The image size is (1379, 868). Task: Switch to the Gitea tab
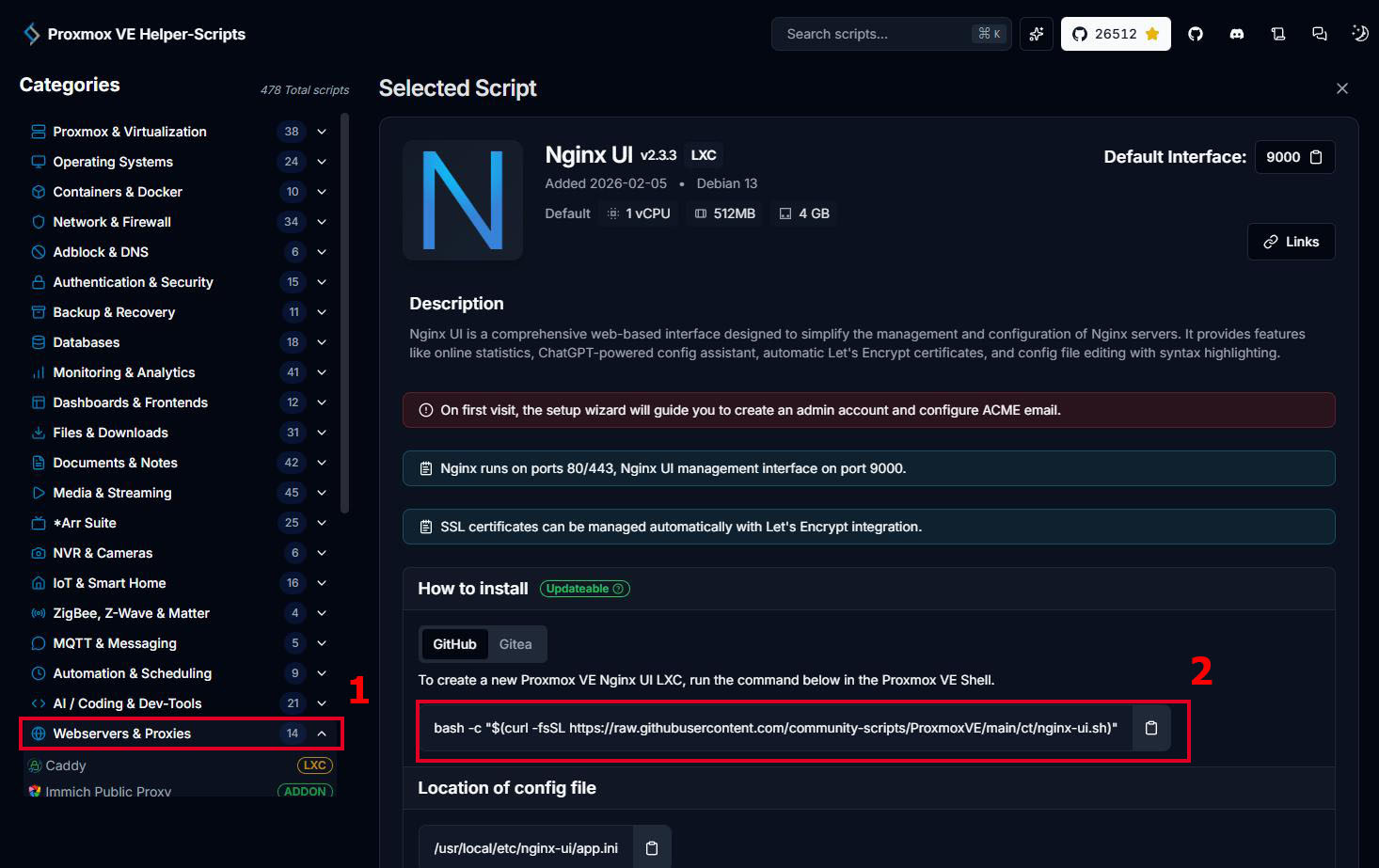click(x=515, y=643)
